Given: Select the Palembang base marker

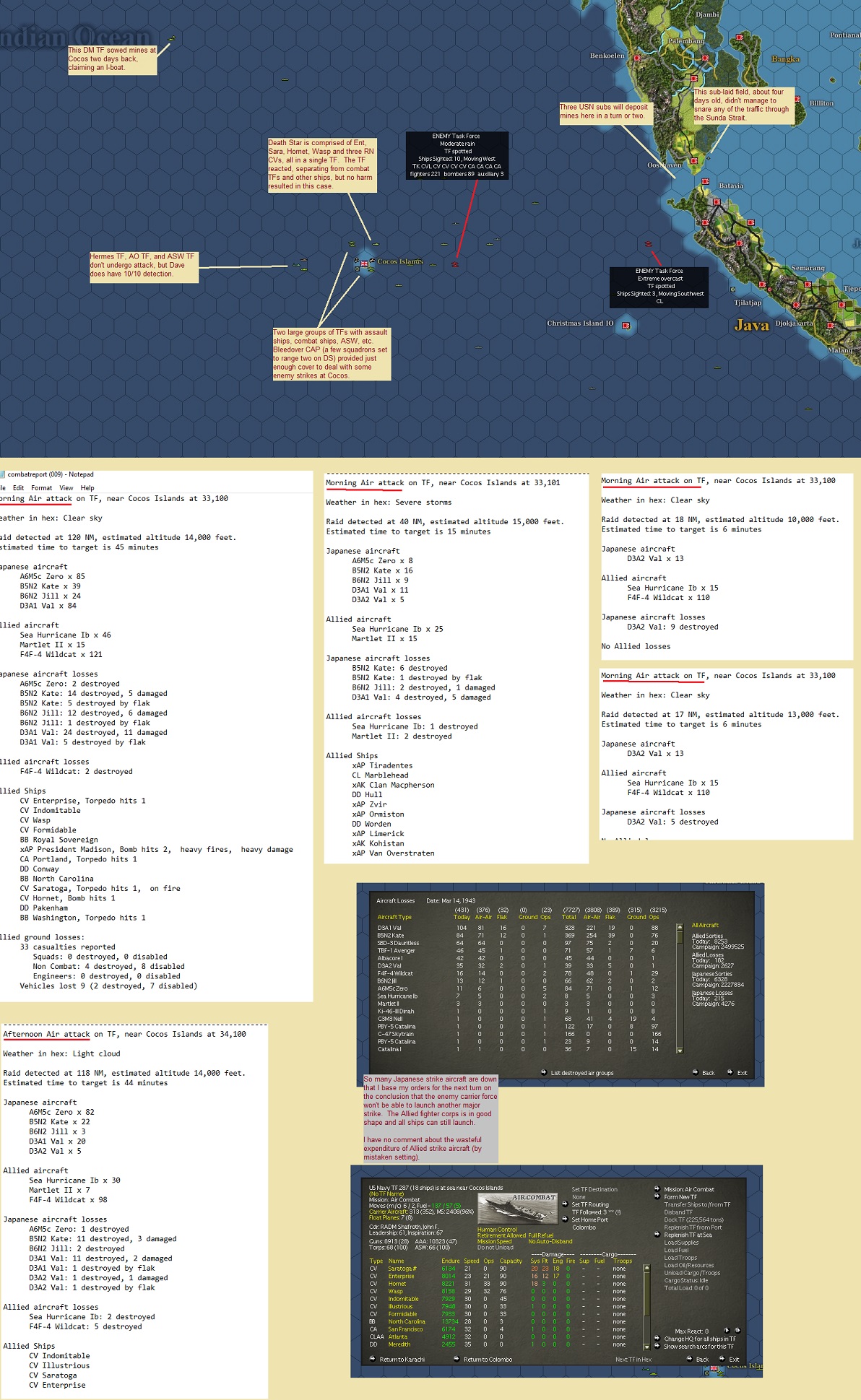Looking at the screenshot, I should (705, 58).
